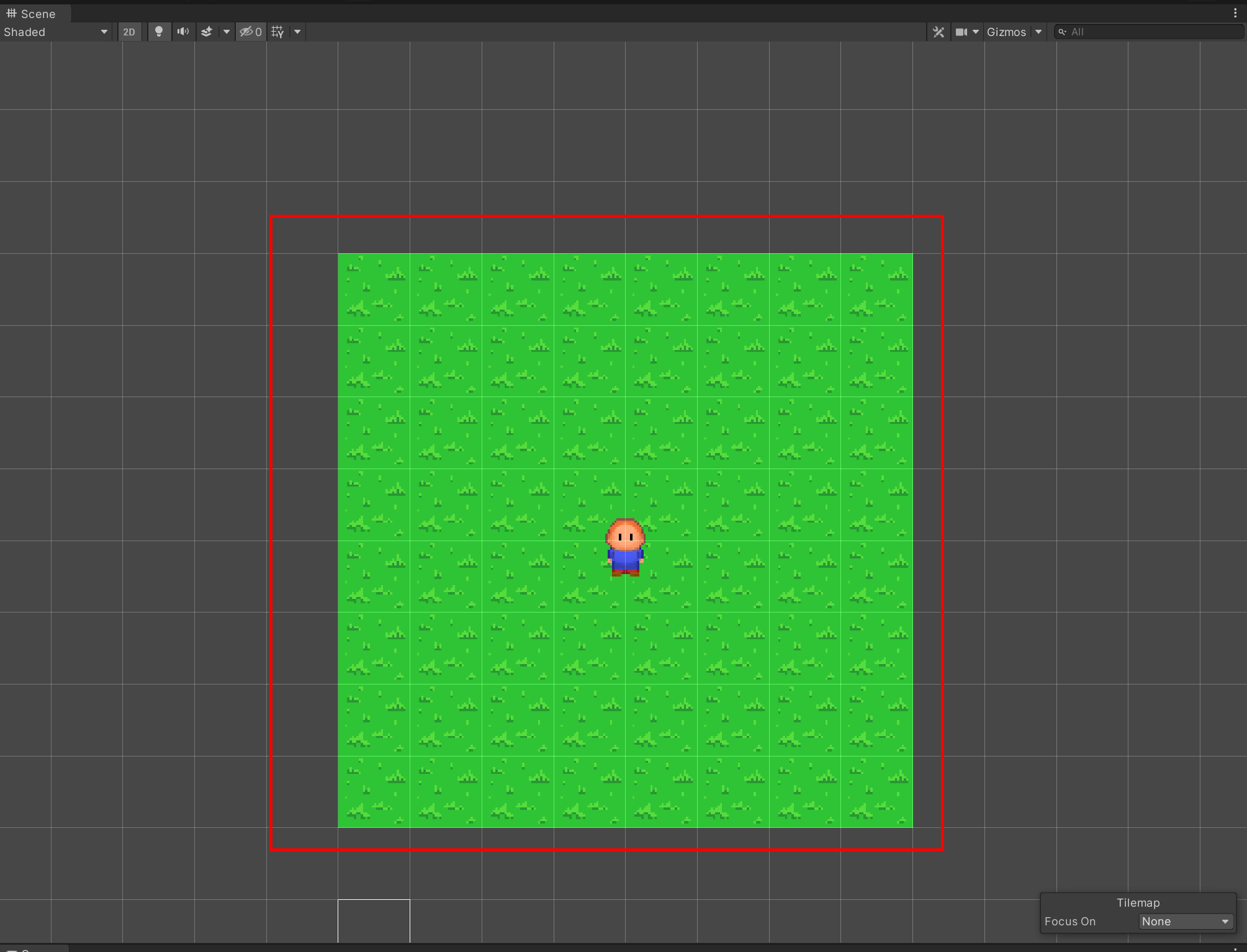Open scene camera settings icon
Image resolution: width=1247 pixels, height=952 pixels.
[961, 32]
